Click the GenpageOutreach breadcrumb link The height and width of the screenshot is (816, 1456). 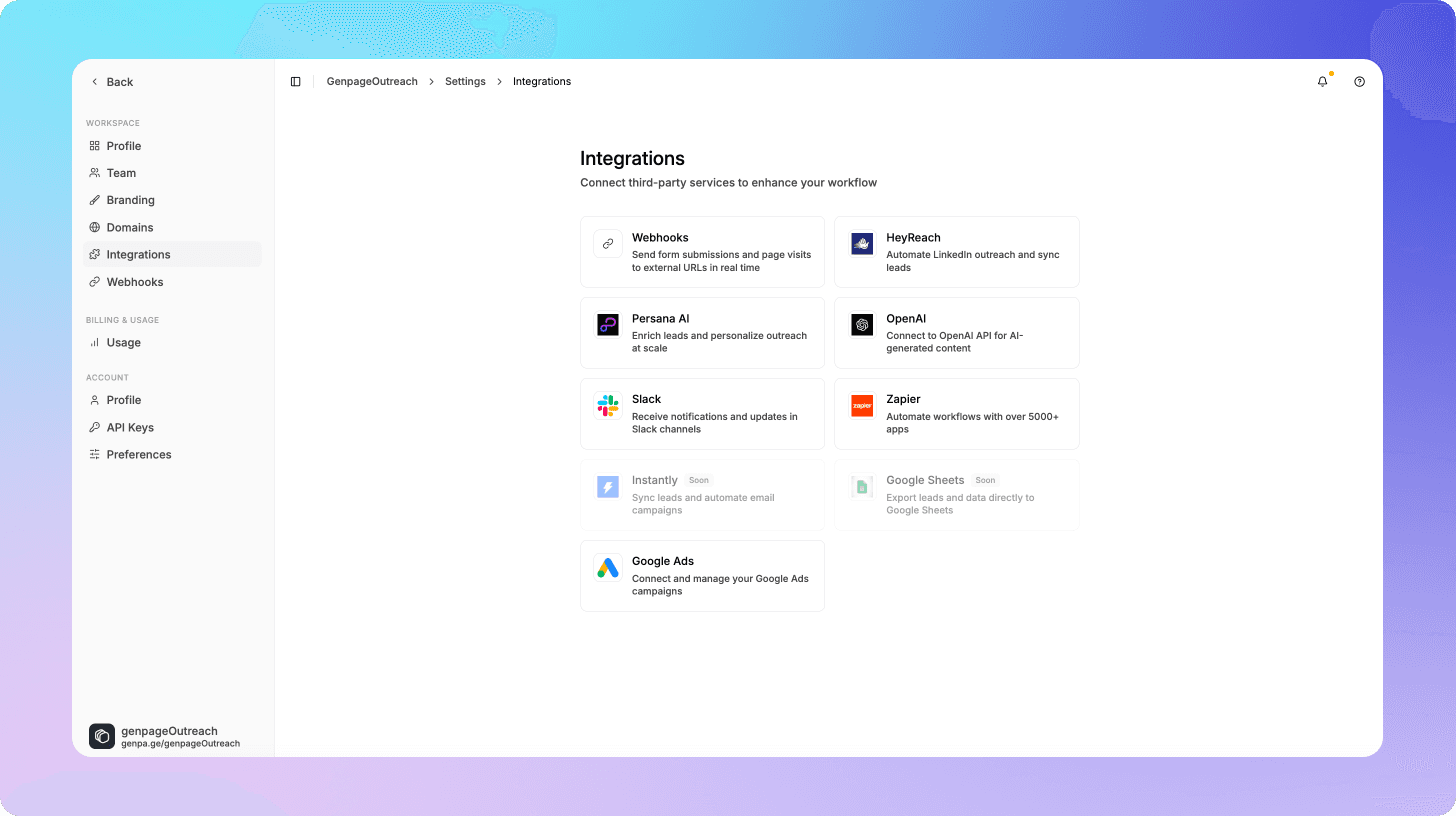(x=372, y=82)
